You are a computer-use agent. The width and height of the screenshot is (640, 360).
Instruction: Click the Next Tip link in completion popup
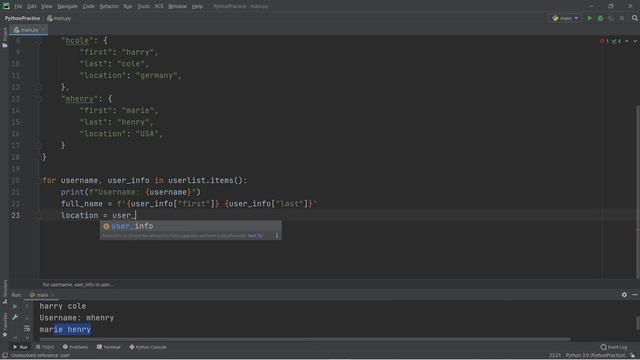pyautogui.click(x=255, y=236)
